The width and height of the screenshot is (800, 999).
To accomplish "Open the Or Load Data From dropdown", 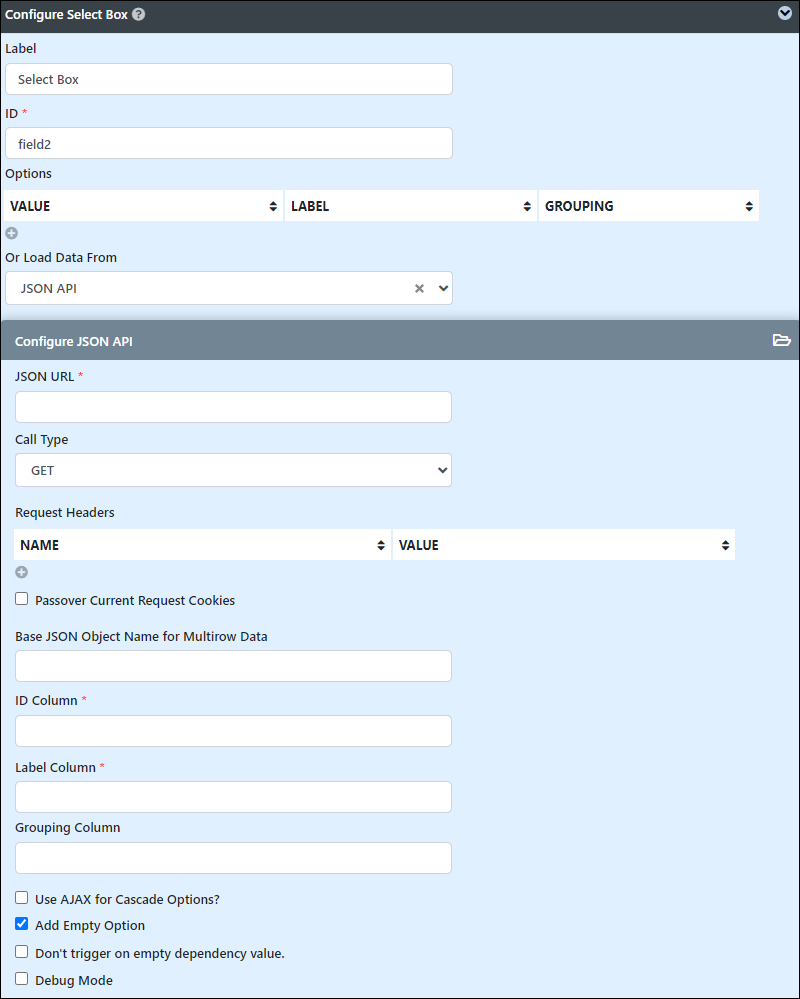I will [x=229, y=289].
